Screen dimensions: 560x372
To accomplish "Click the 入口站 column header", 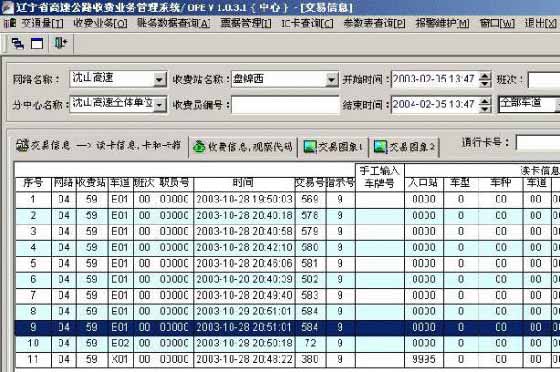I will [424, 183].
